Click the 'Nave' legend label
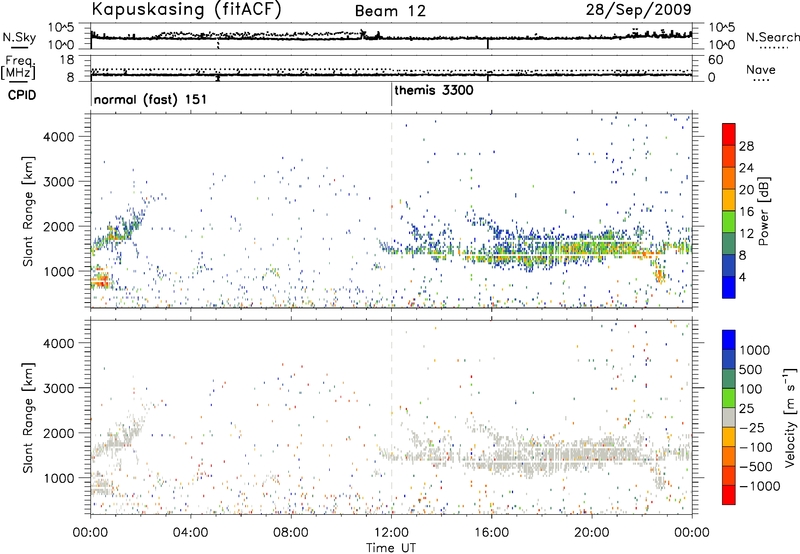This screenshot has height=554, width=800. (760, 69)
